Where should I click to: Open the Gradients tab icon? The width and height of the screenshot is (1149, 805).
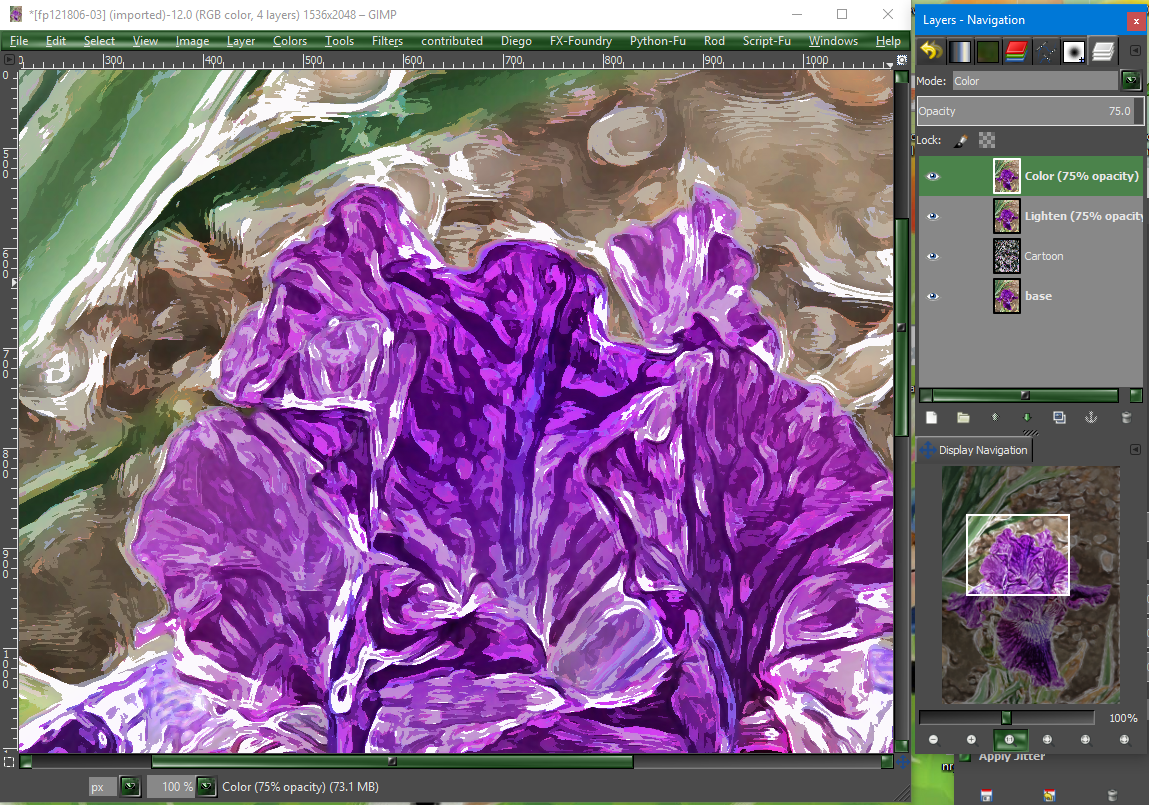click(x=960, y=51)
